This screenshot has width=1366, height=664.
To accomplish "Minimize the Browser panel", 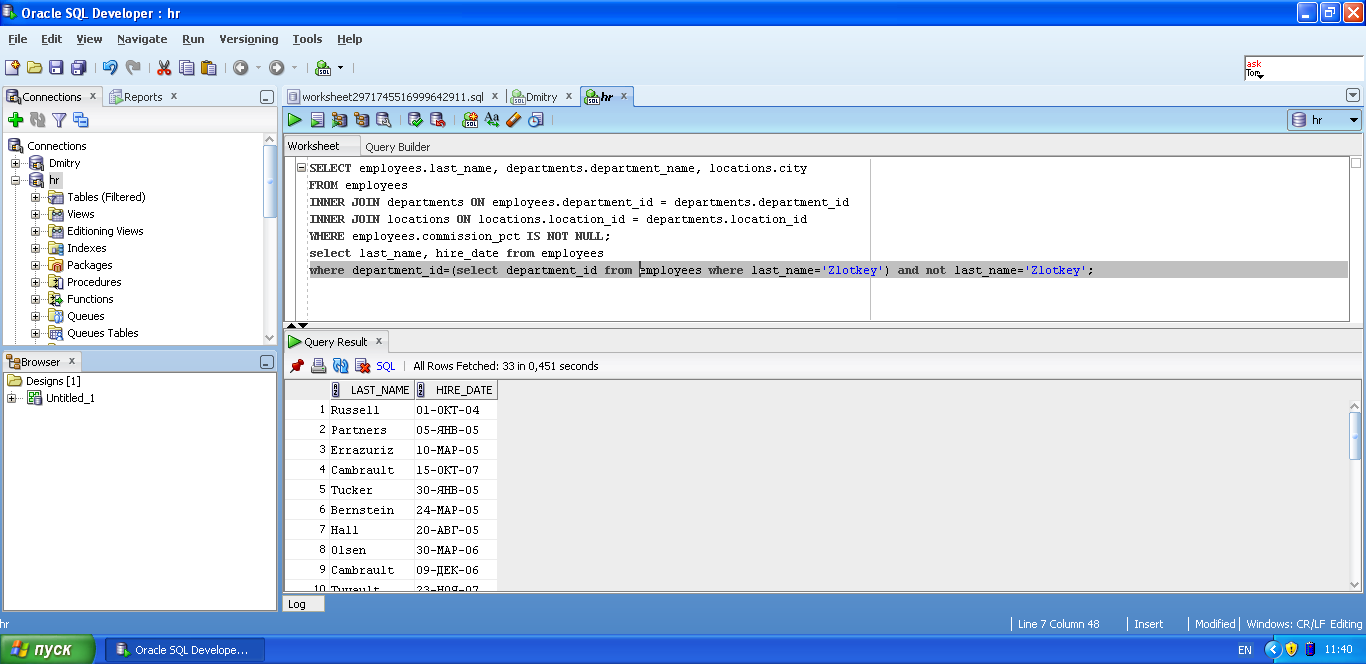I will 266,362.
